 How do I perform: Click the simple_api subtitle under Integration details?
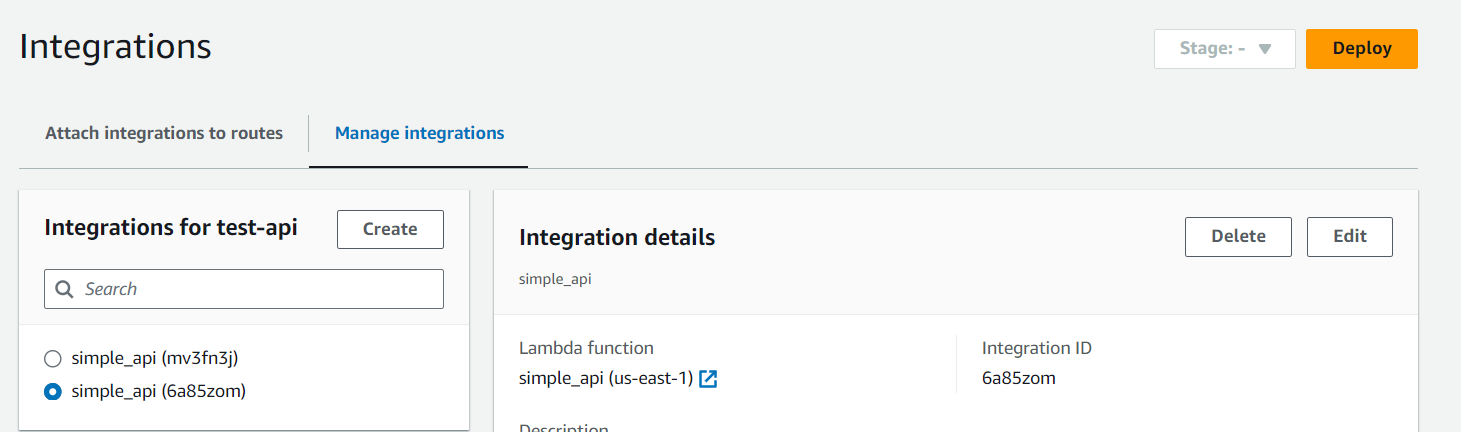(555, 279)
